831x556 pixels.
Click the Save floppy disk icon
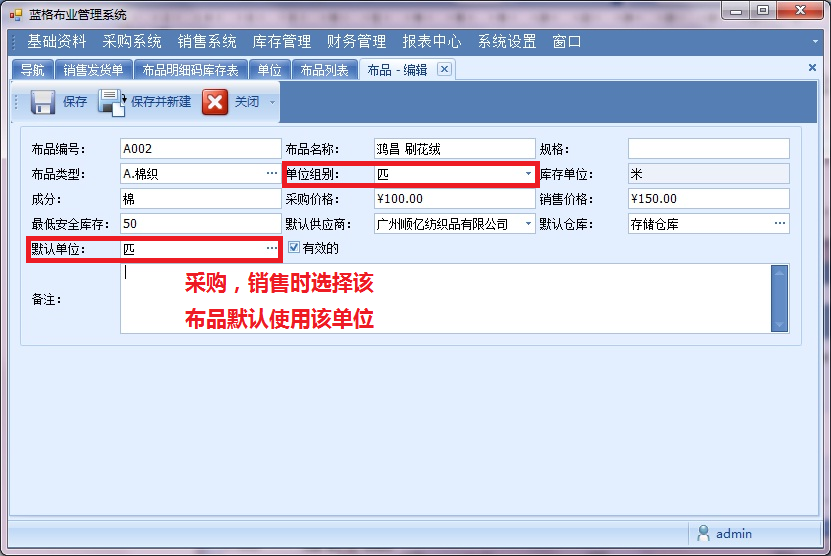[x=43, y=102]
